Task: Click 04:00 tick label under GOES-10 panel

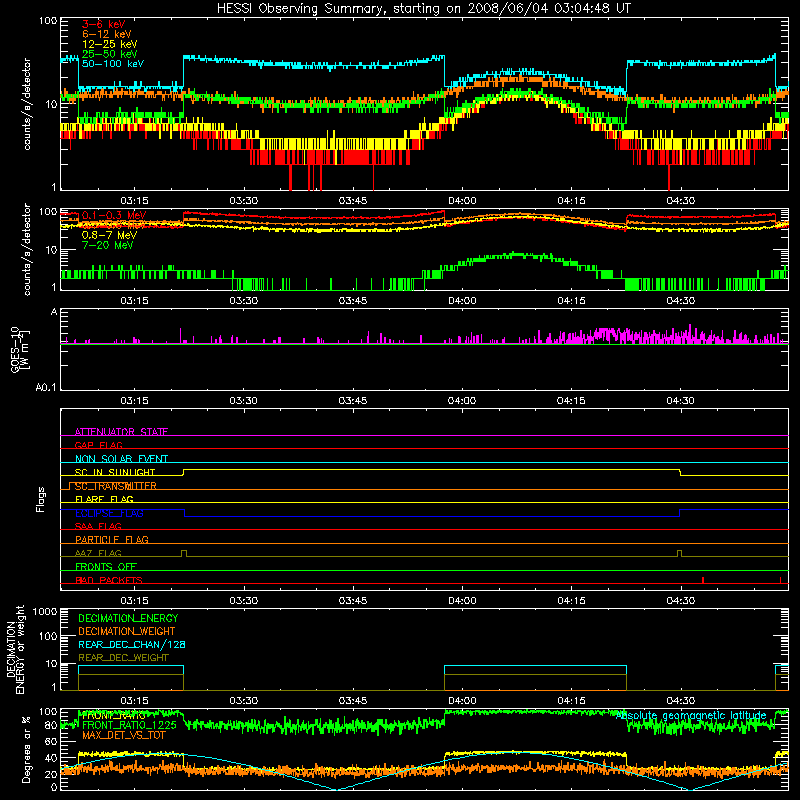Action: [462, 401]
